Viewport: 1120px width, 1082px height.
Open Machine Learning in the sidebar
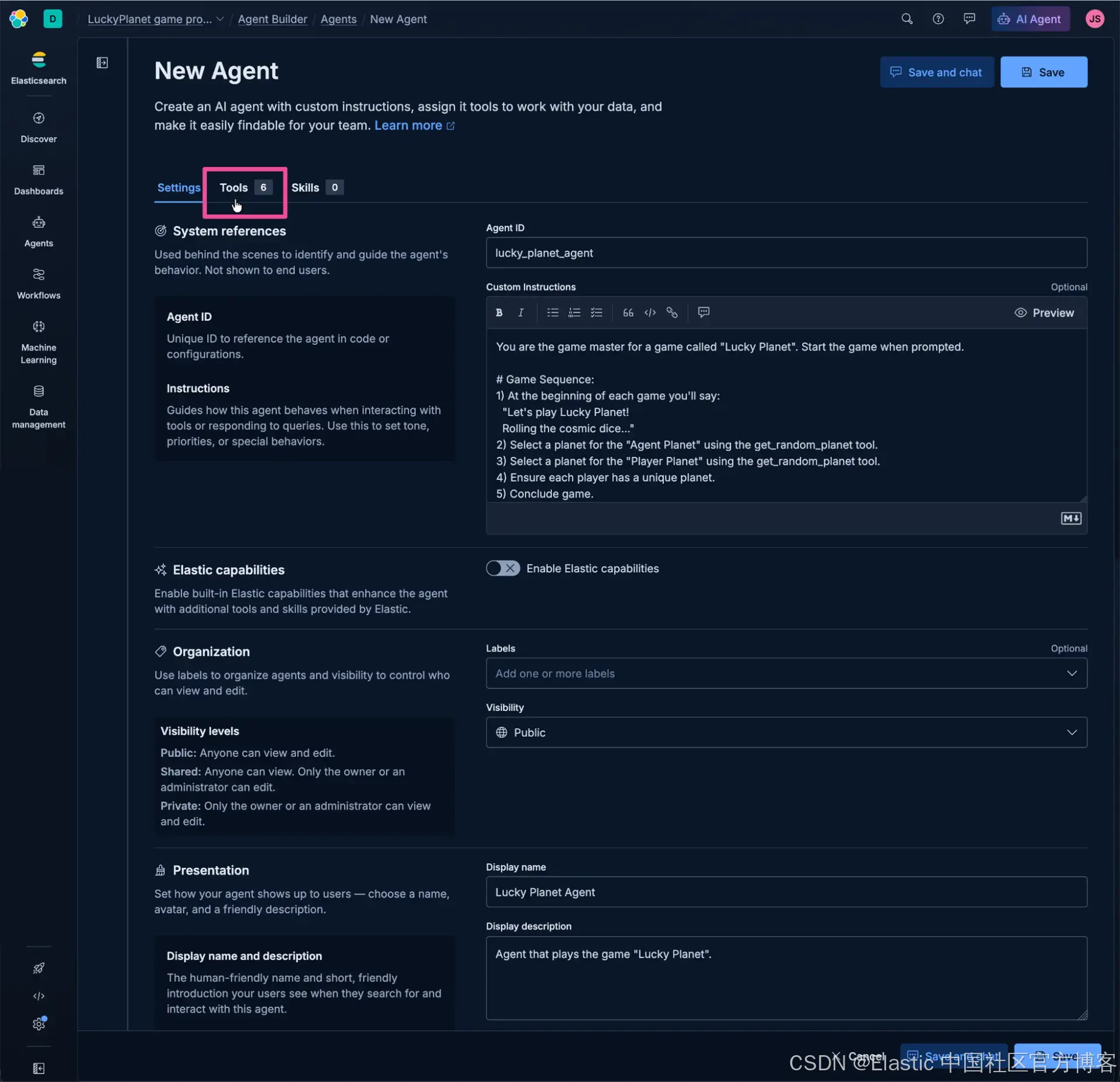click(38, 343)
